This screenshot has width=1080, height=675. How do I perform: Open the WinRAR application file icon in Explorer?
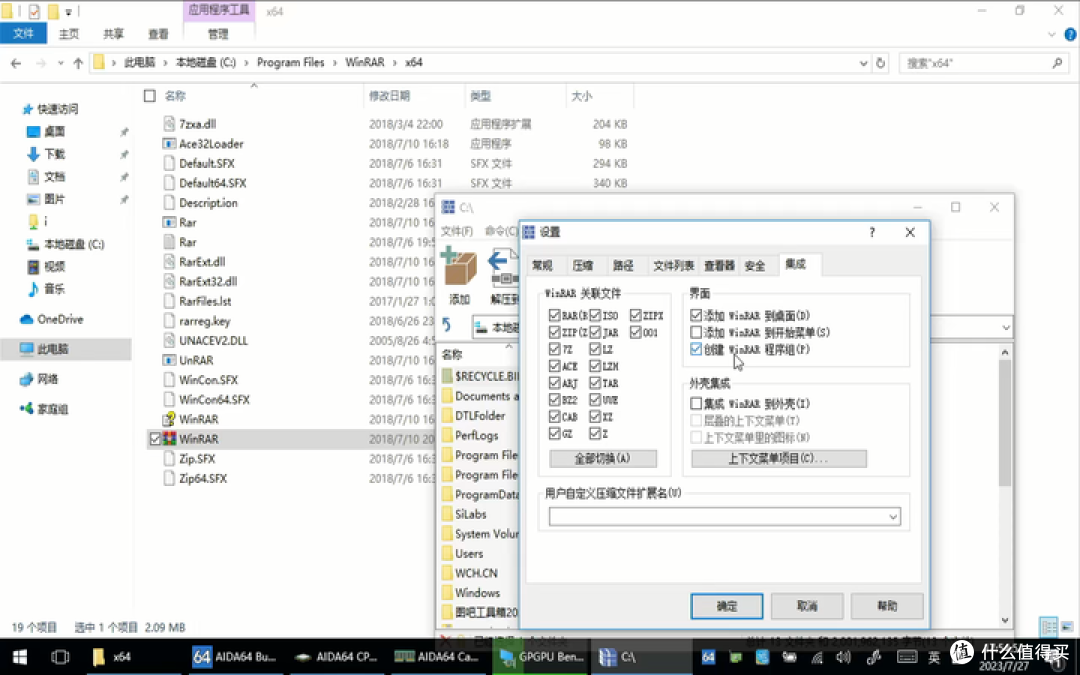[169, 439]
